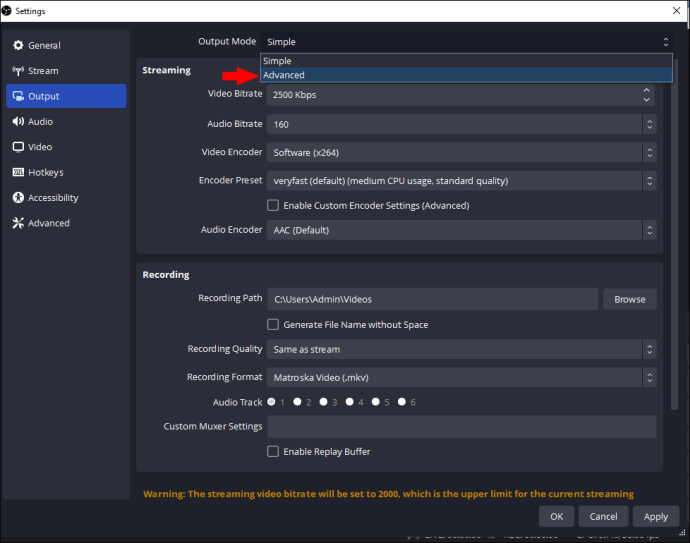The height and width of the screenshot is (543, 690).
Task: Select Audio Track 5
Action: [375, 402]
